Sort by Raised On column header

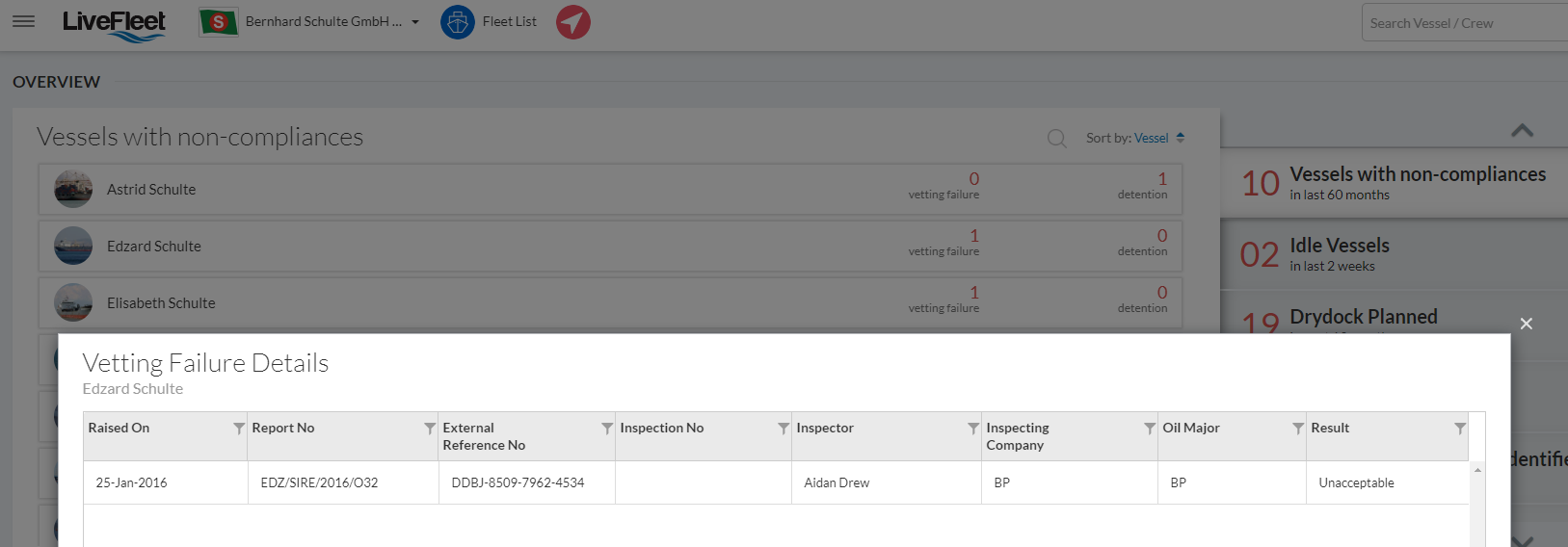click(x=119, y=428)
